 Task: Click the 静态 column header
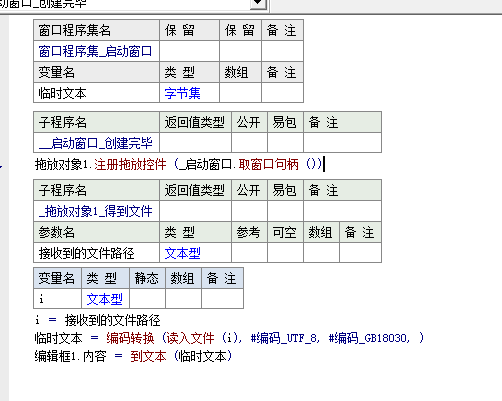tap(147, 278)
